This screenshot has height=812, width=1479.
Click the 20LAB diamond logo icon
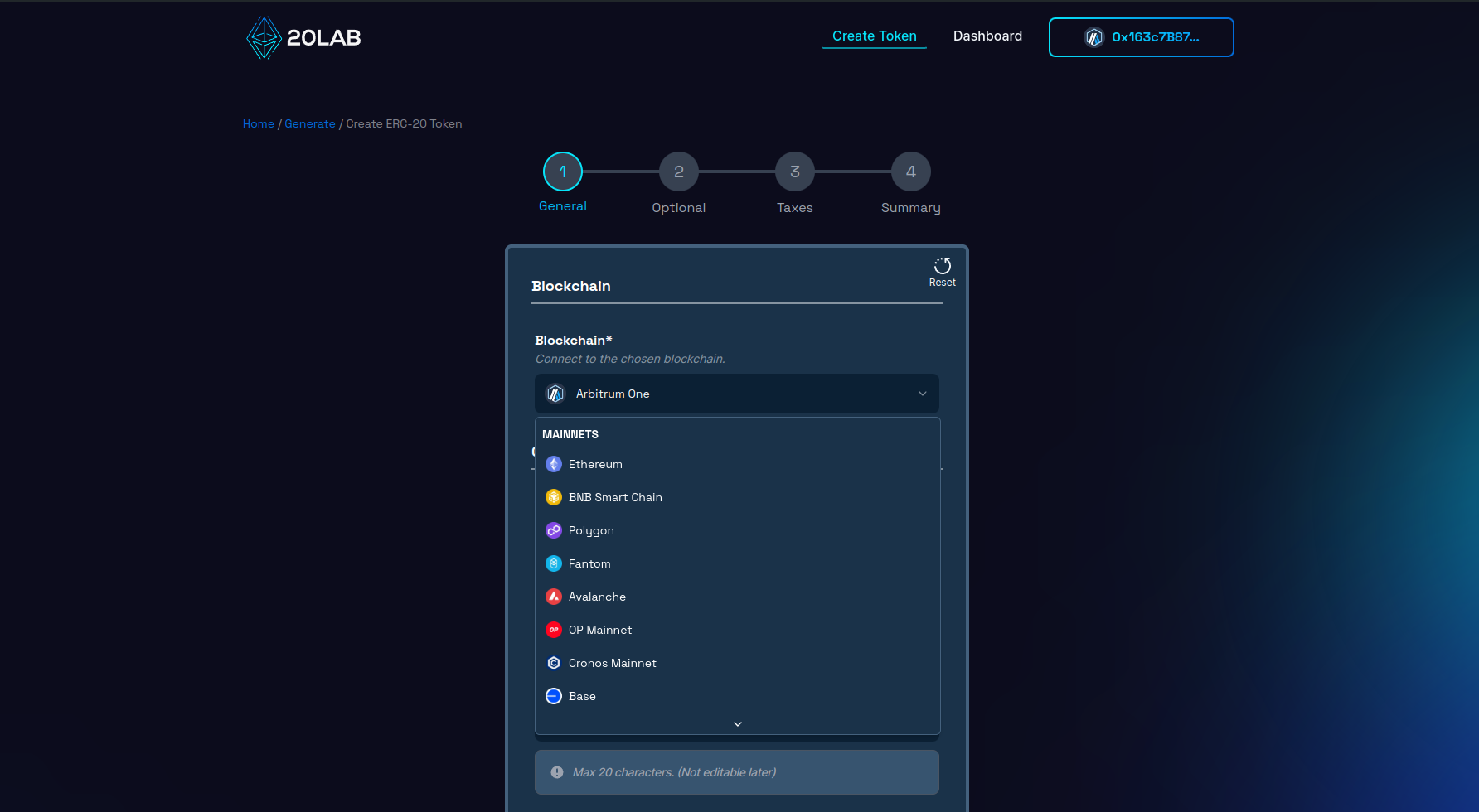[x=264, y=37]
